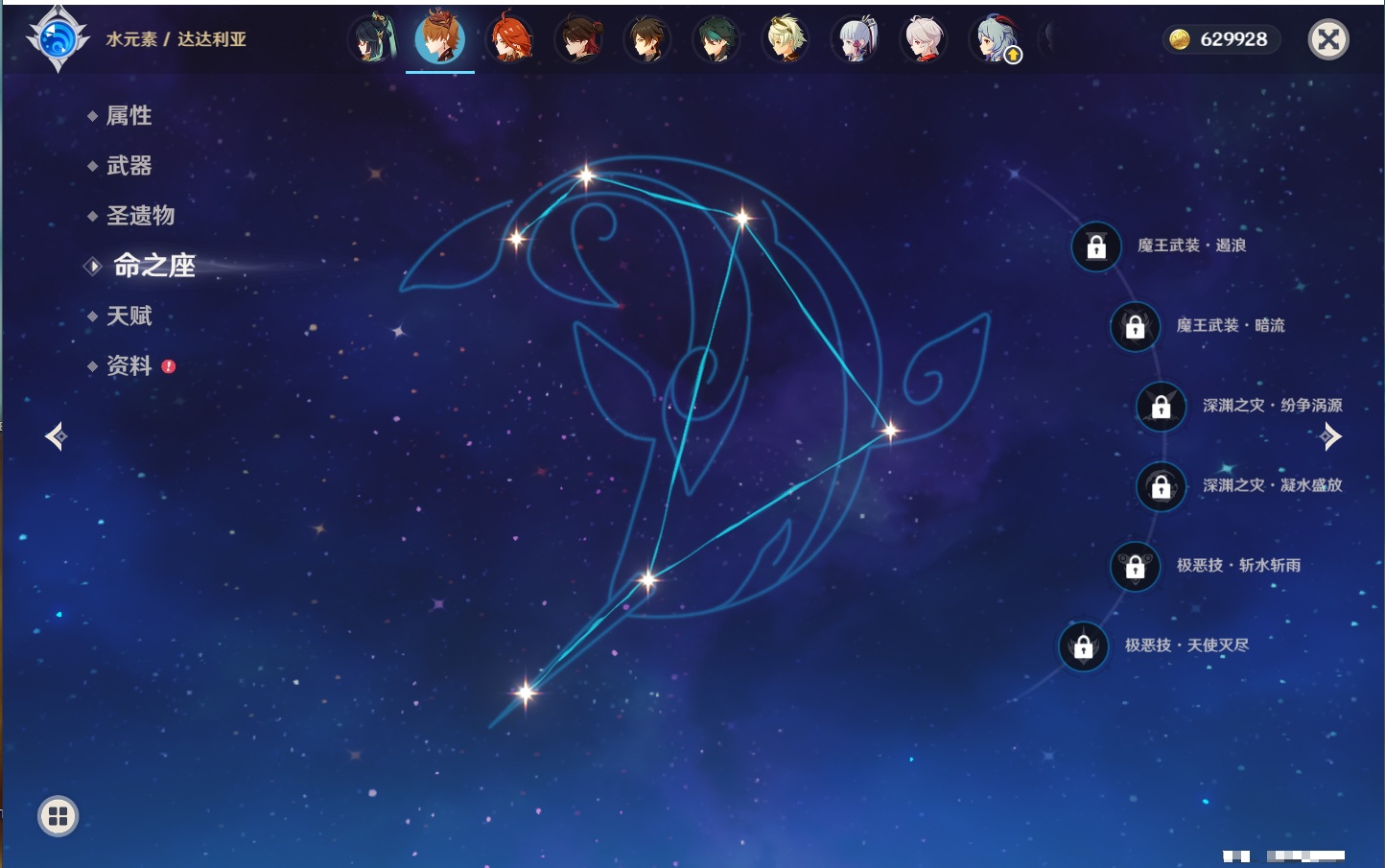The width and height of the screenshot is (1385, 868).
Task: Open the 天赋 talents page
Action: [129, 316]
